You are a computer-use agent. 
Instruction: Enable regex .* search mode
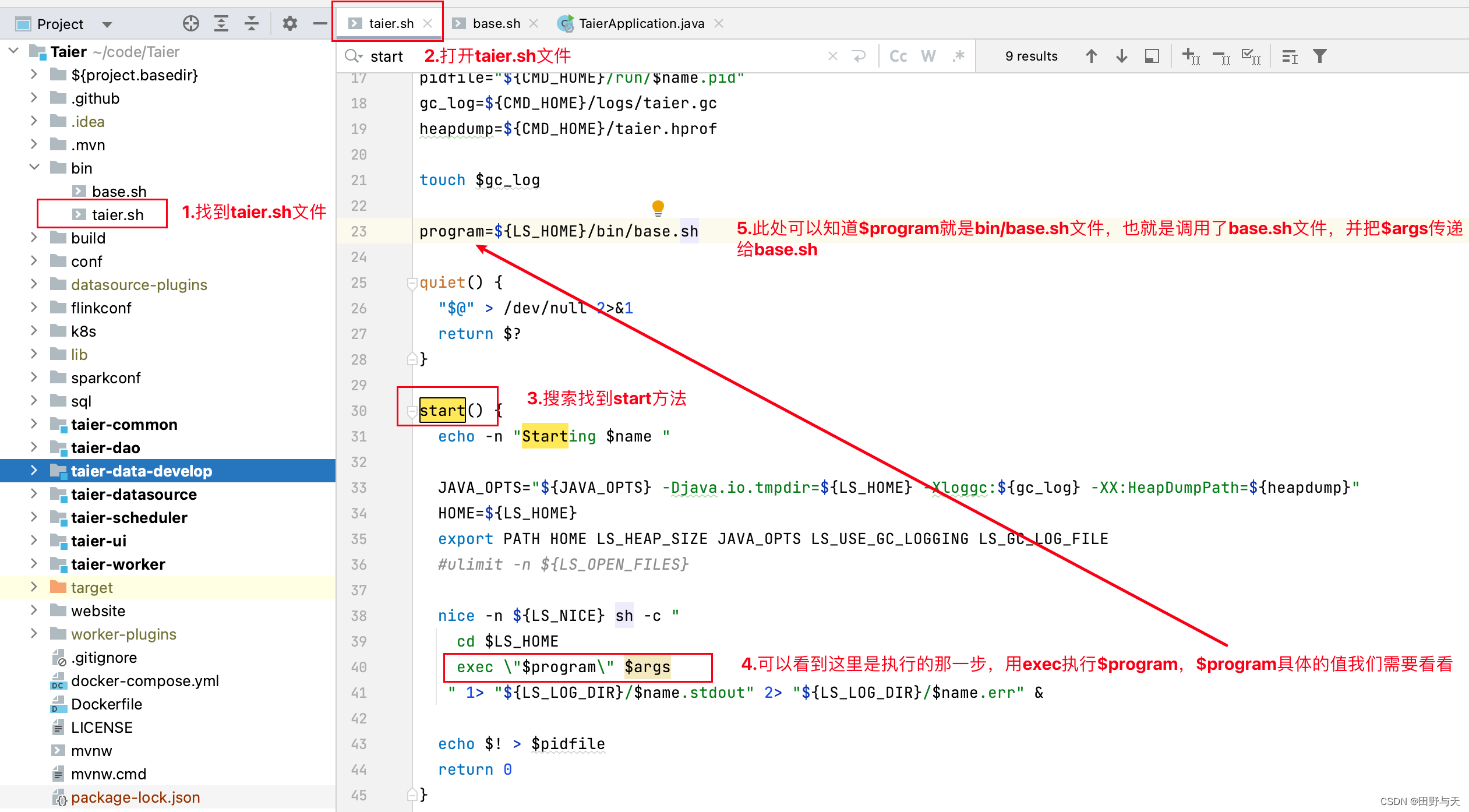[x=959, y=55]
